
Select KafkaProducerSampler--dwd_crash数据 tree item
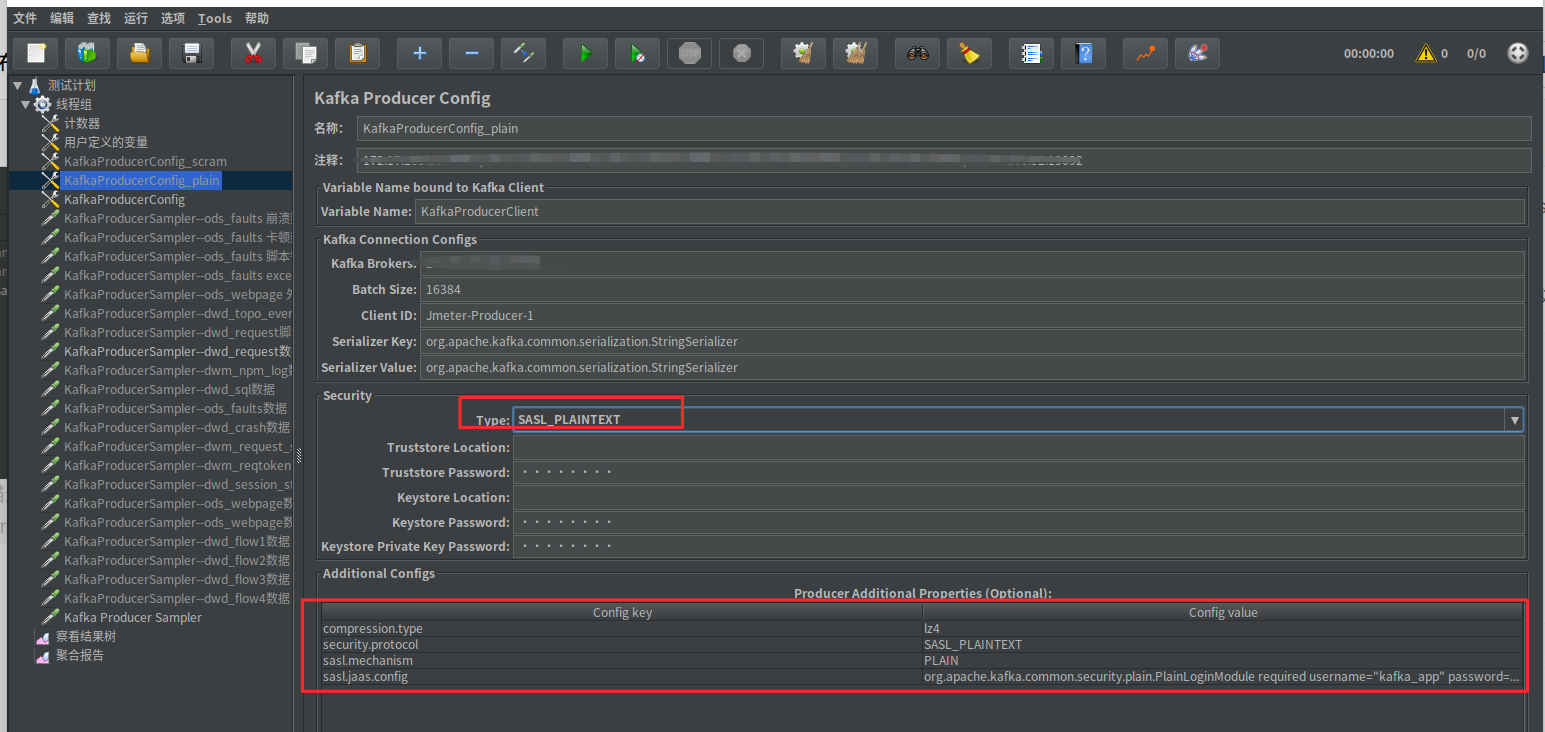pyautogui.click(x=177, y=427)
